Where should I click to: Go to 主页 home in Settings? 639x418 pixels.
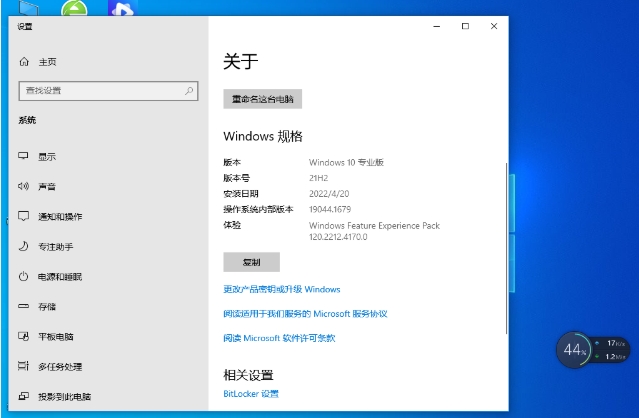47,62
